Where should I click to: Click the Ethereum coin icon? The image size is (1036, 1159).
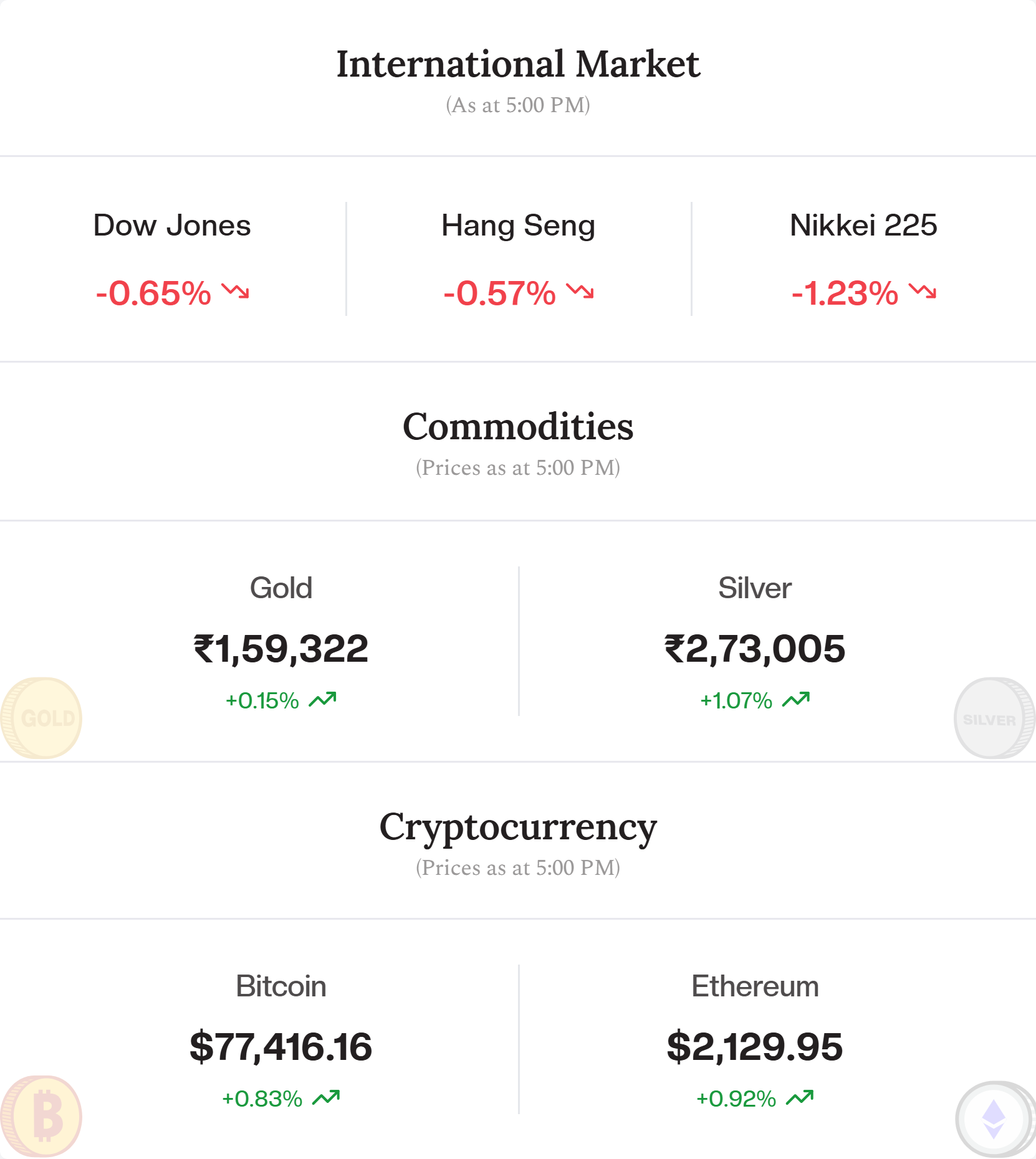pos(995,1118)
